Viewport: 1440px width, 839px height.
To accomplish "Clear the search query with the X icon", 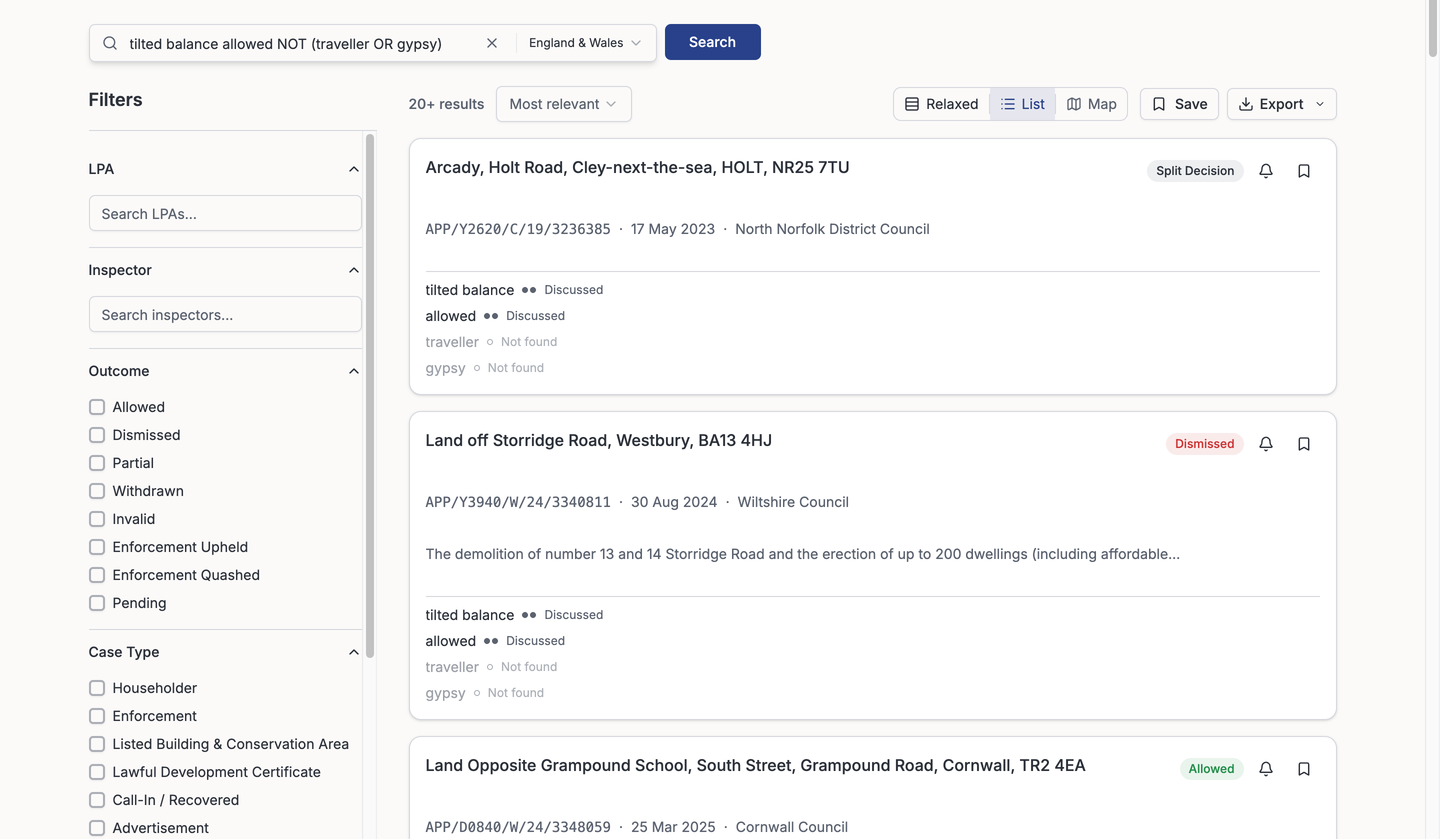I will pyautogui.click(x=491, y=42).
